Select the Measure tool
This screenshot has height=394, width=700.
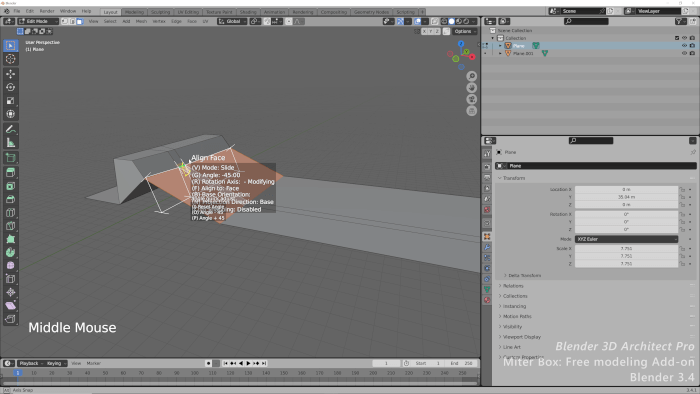click(11, 143)
